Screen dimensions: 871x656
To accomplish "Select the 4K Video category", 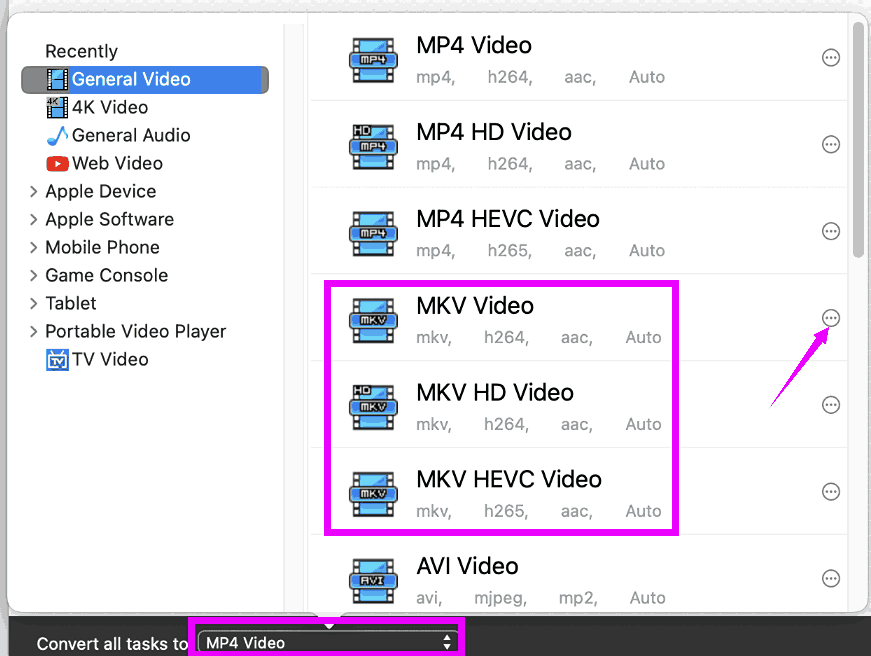I will pos(109,107).
